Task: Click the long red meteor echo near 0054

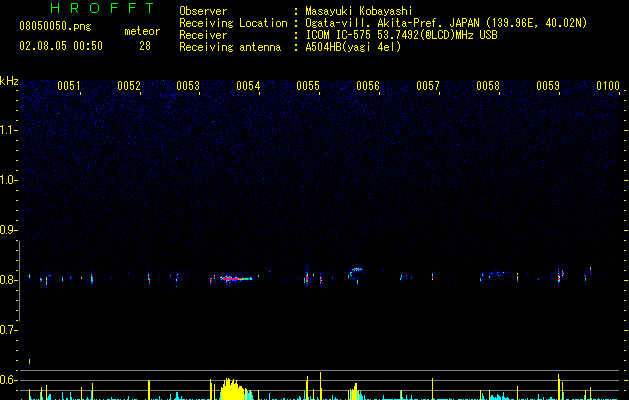Action: click(236, 278)
